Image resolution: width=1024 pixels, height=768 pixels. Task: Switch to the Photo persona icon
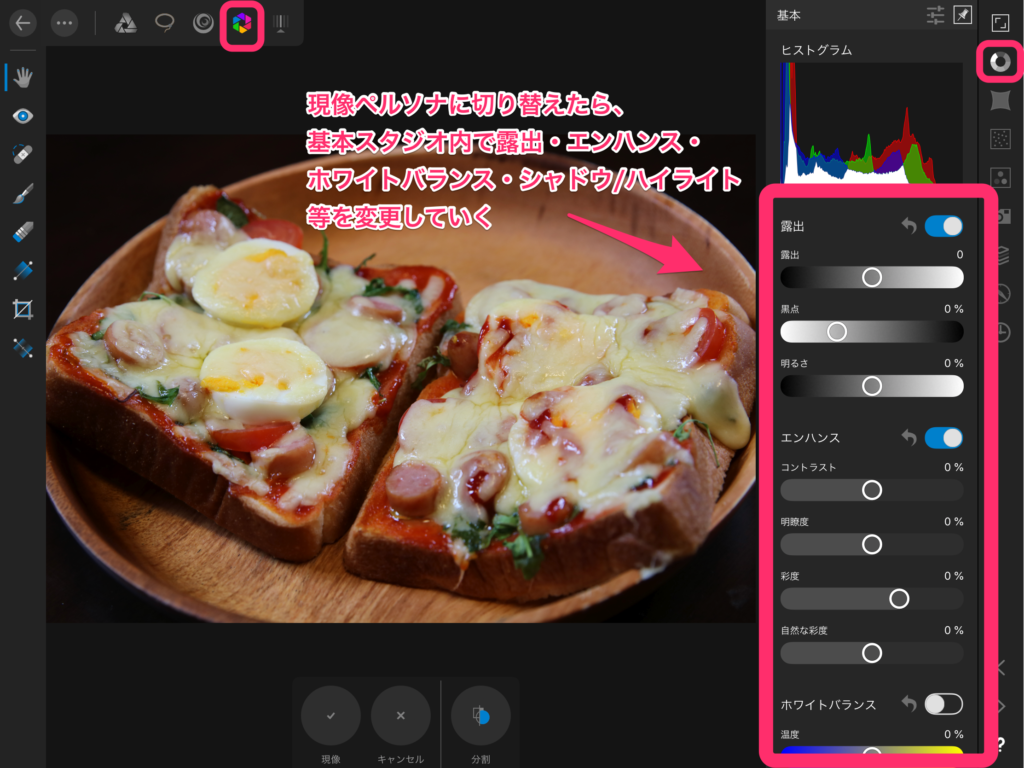[125, 23]
